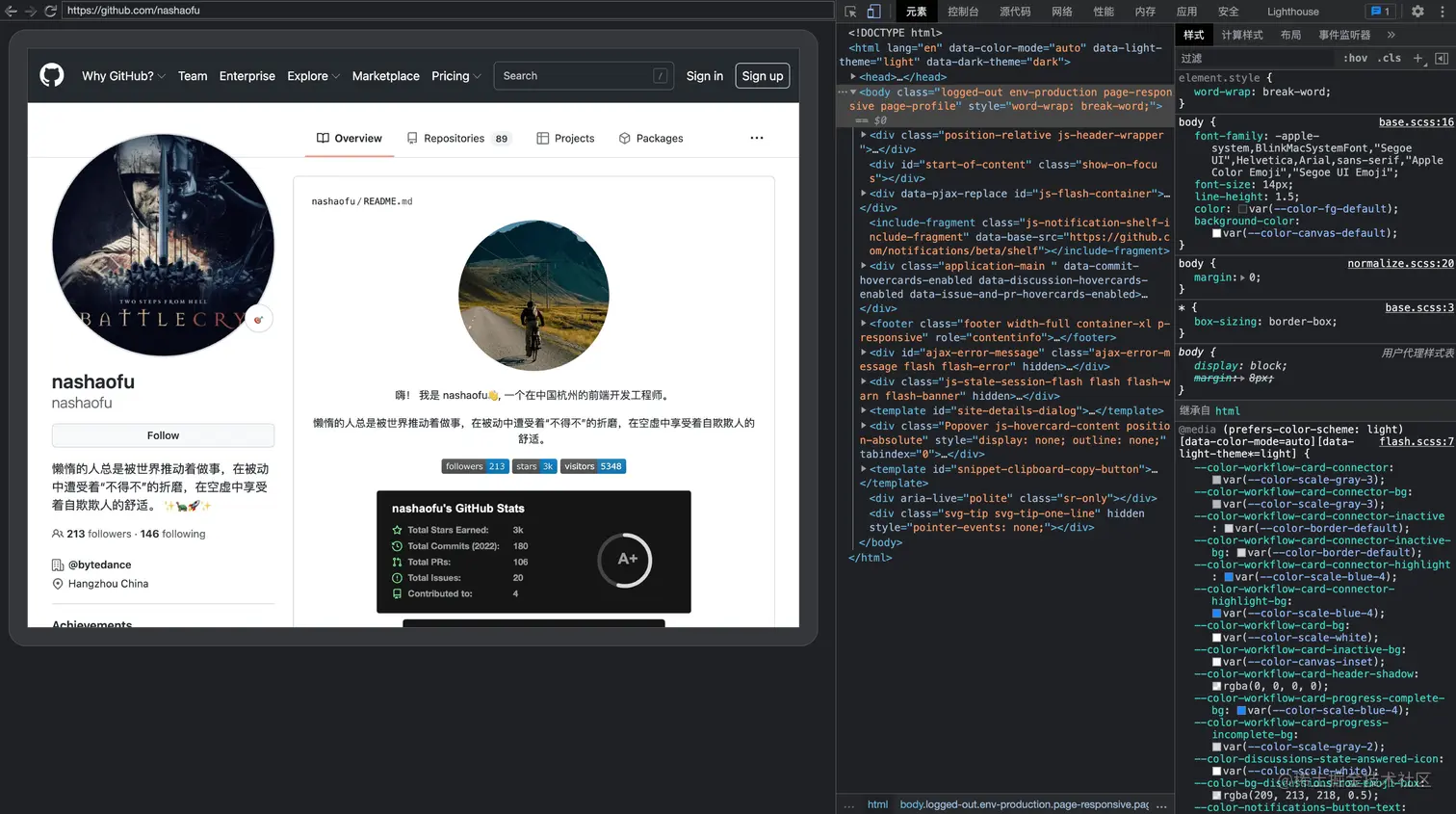Screen dimensions: 1456x814
Task: Click the Follow button
Action: click(163, 435)
